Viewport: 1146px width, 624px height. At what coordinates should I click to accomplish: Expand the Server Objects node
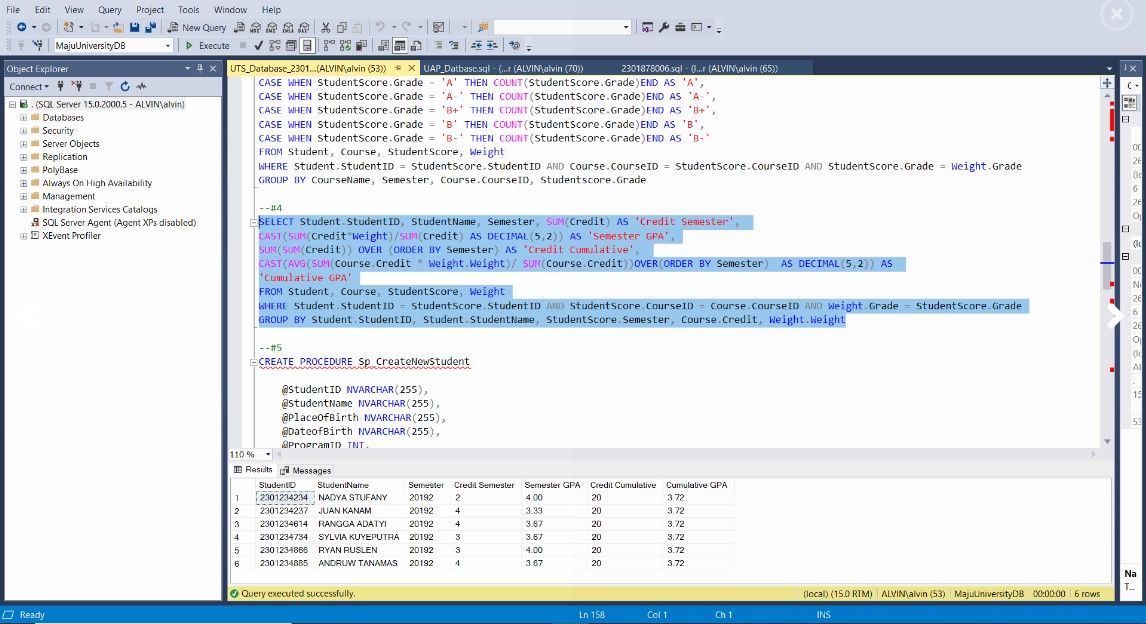(x=23, y=144)
